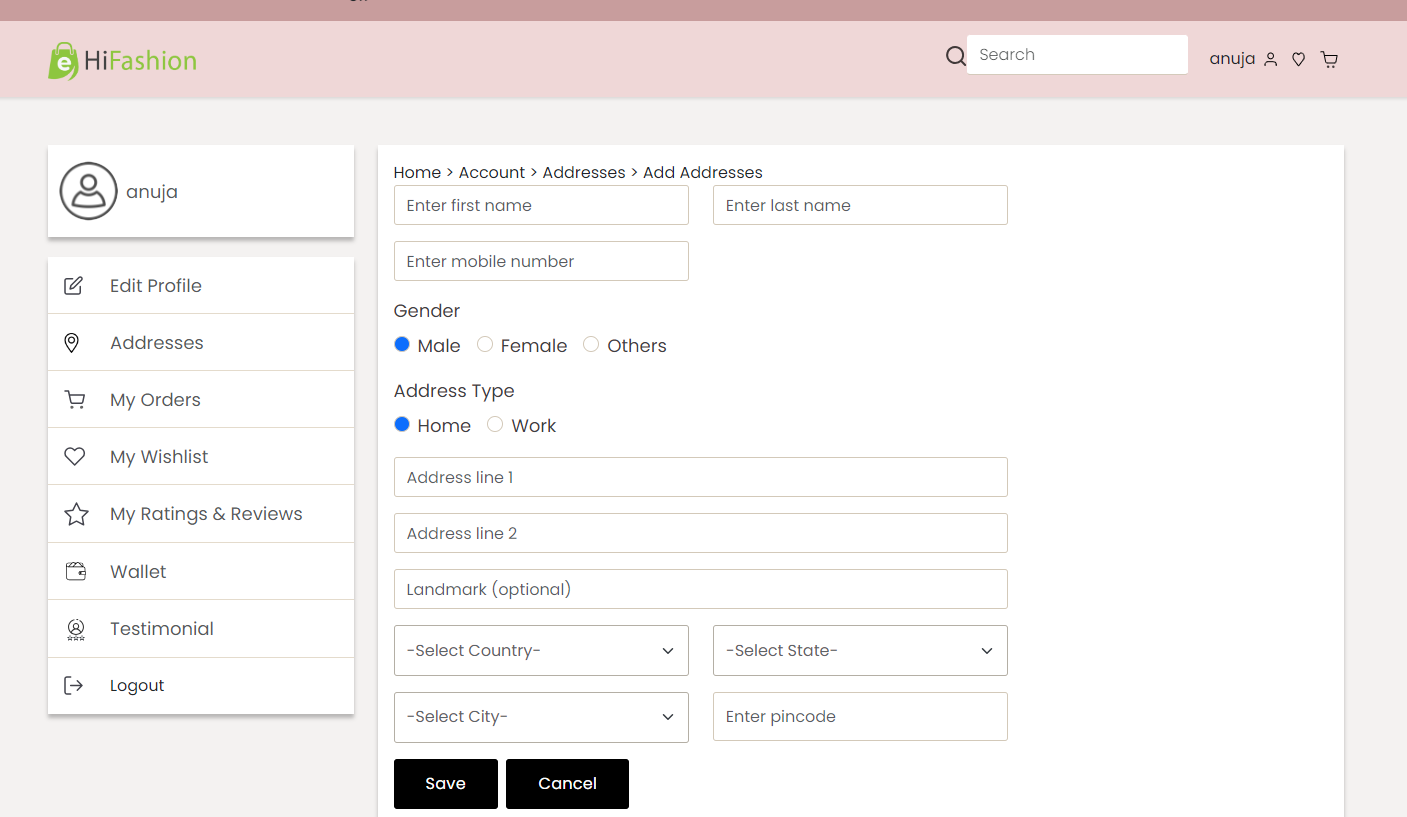The height and width of the screenshot is (817, 1407).
Task: Open My Ratings & Reviews
Action: 201,514
